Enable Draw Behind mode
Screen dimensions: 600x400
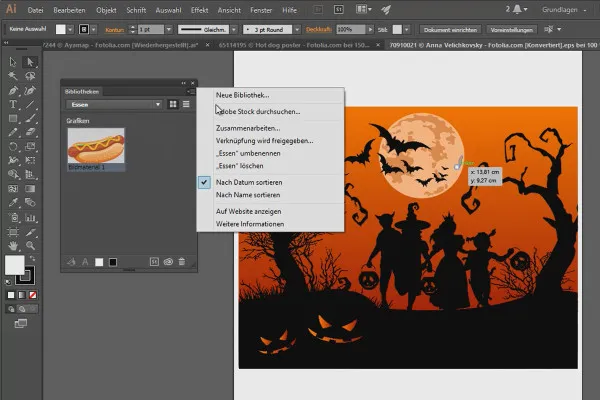22,309
